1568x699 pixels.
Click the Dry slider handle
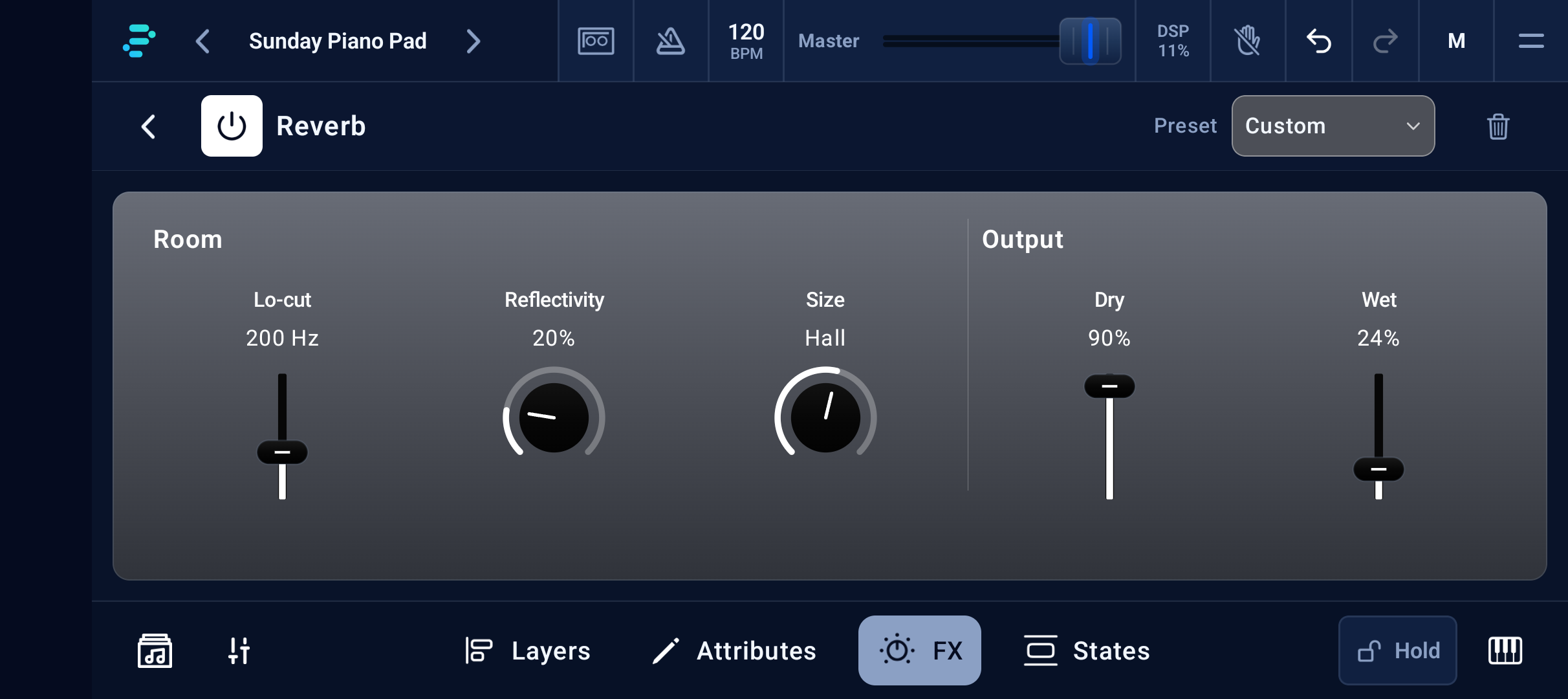coord(1109,386)
